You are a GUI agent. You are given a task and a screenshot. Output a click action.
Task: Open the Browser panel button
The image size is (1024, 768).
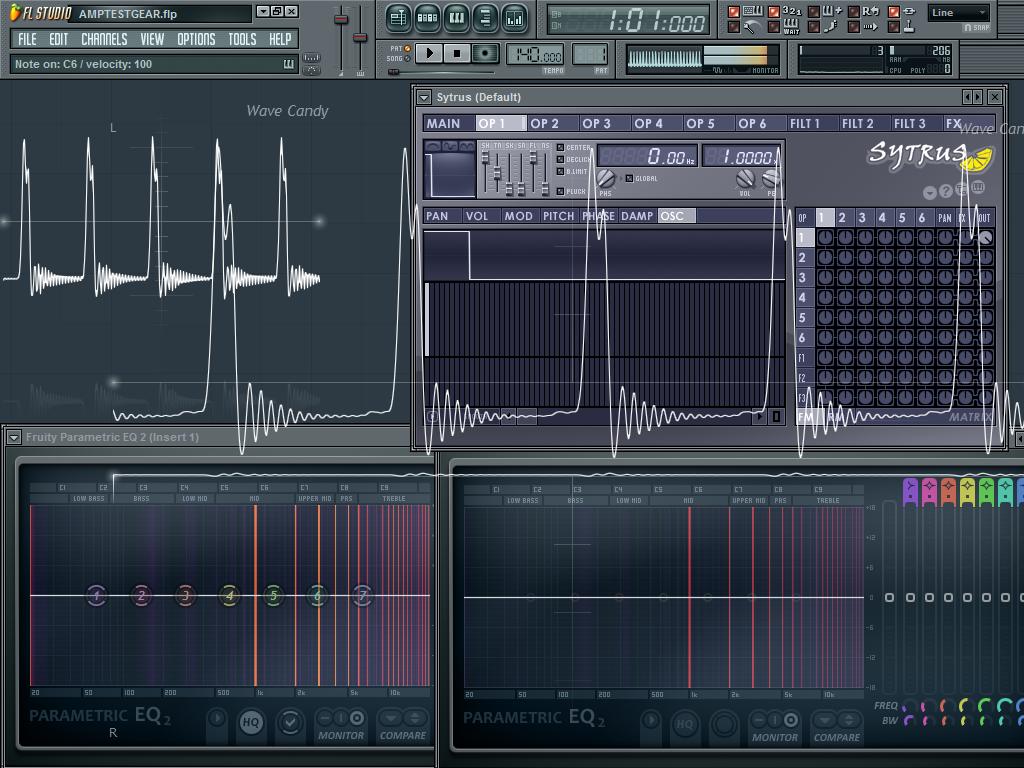(x=485, y=18)
